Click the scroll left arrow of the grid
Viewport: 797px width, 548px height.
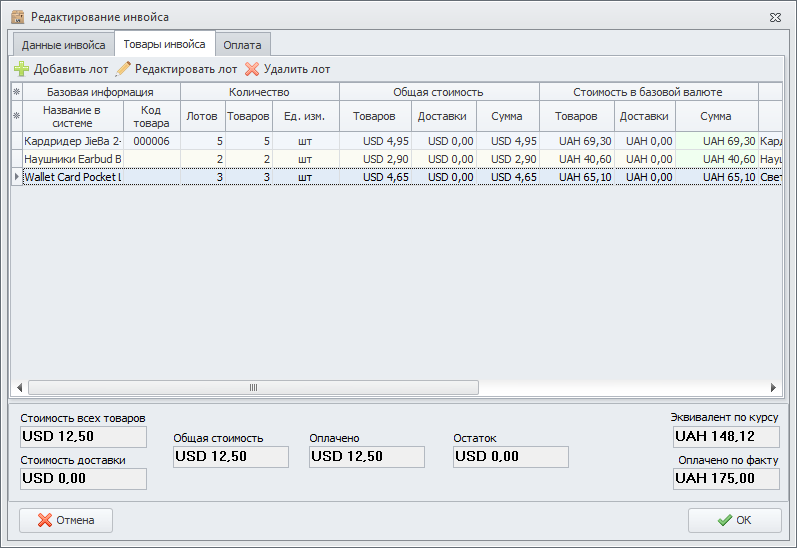coord(19,387)
